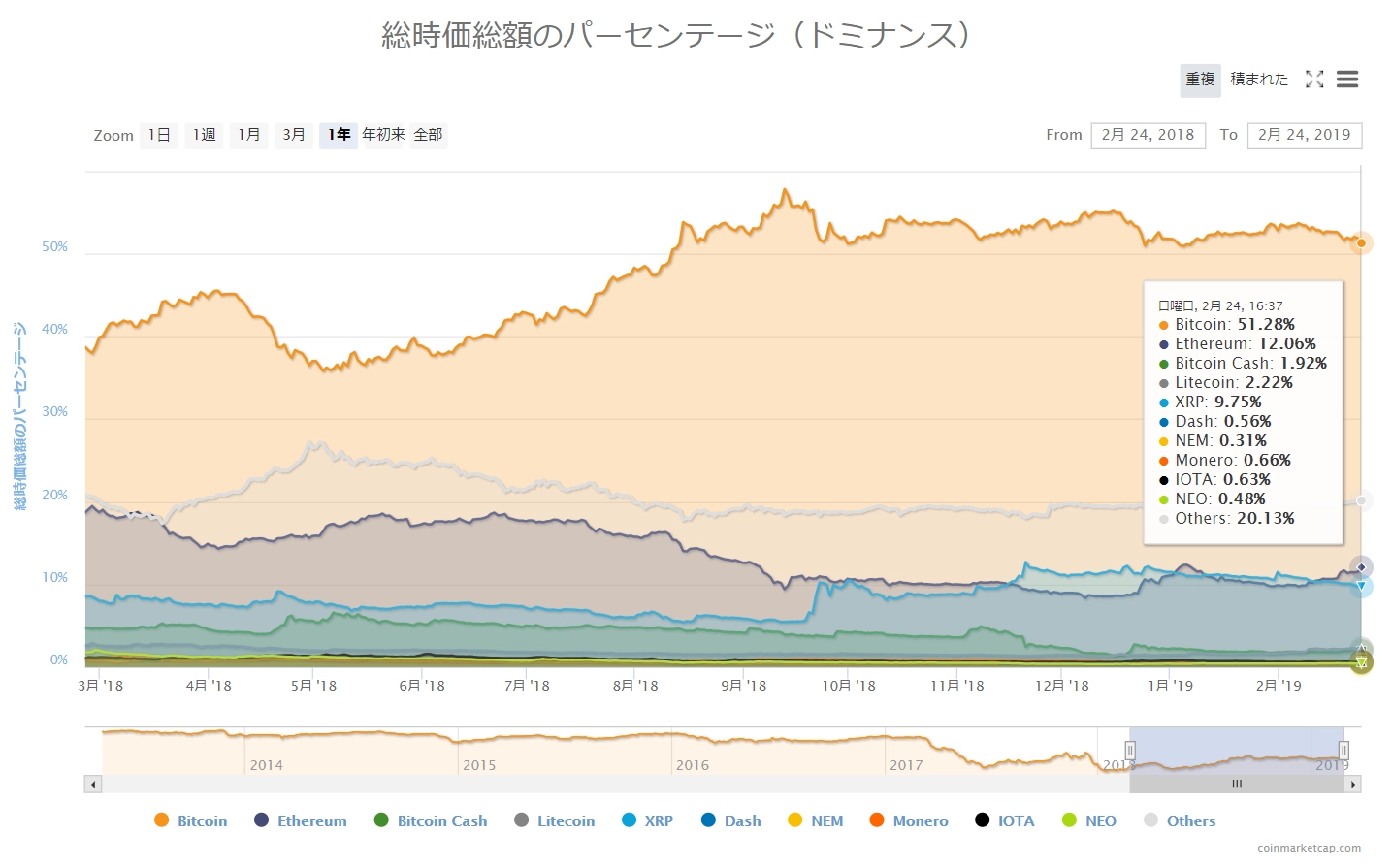The width and height of the screenshot is (1392, 868).
Task: Click the navigator scrollbar right arrow
Action: pyautogui.click(x=1353, y=784)
